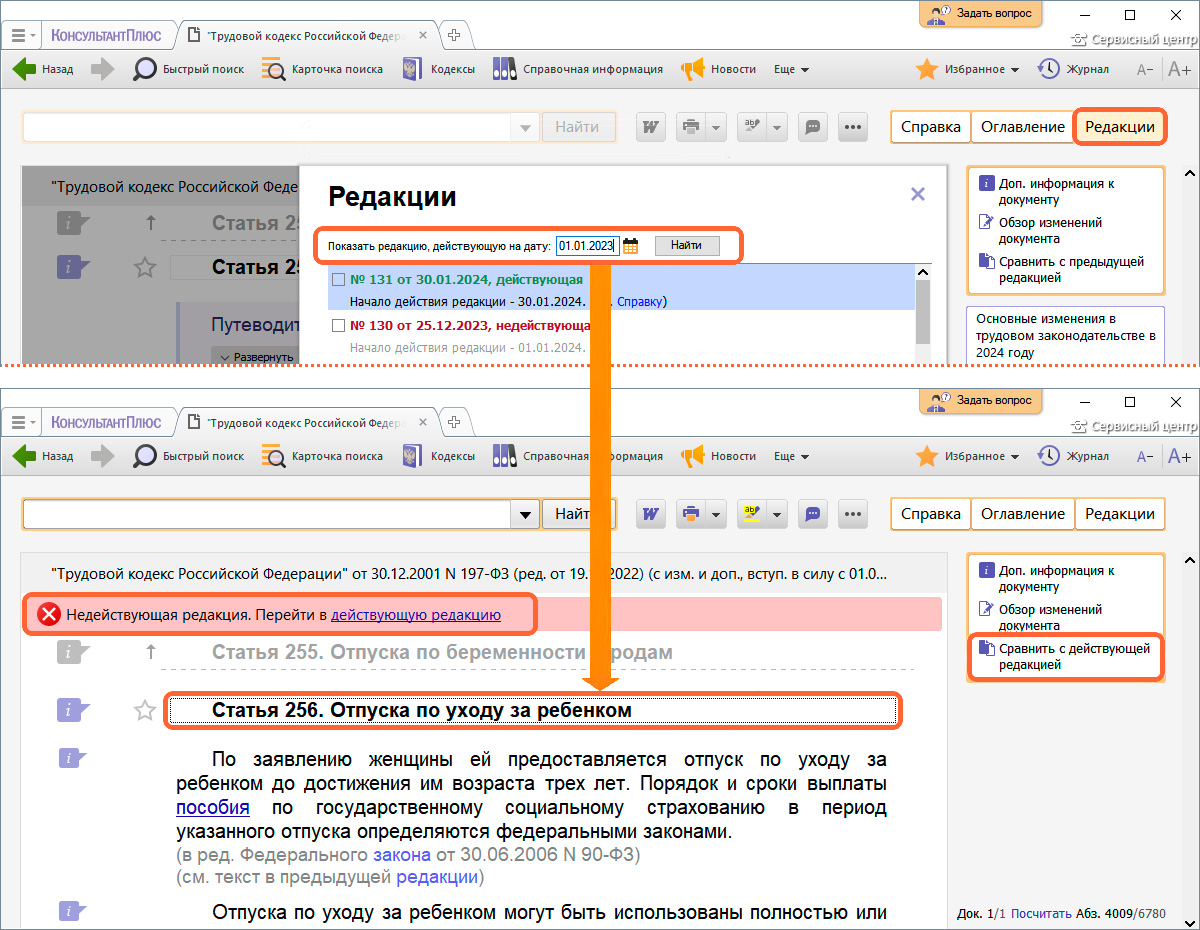Click up arrow next to Статья 255, bottom window

(151, 652)
